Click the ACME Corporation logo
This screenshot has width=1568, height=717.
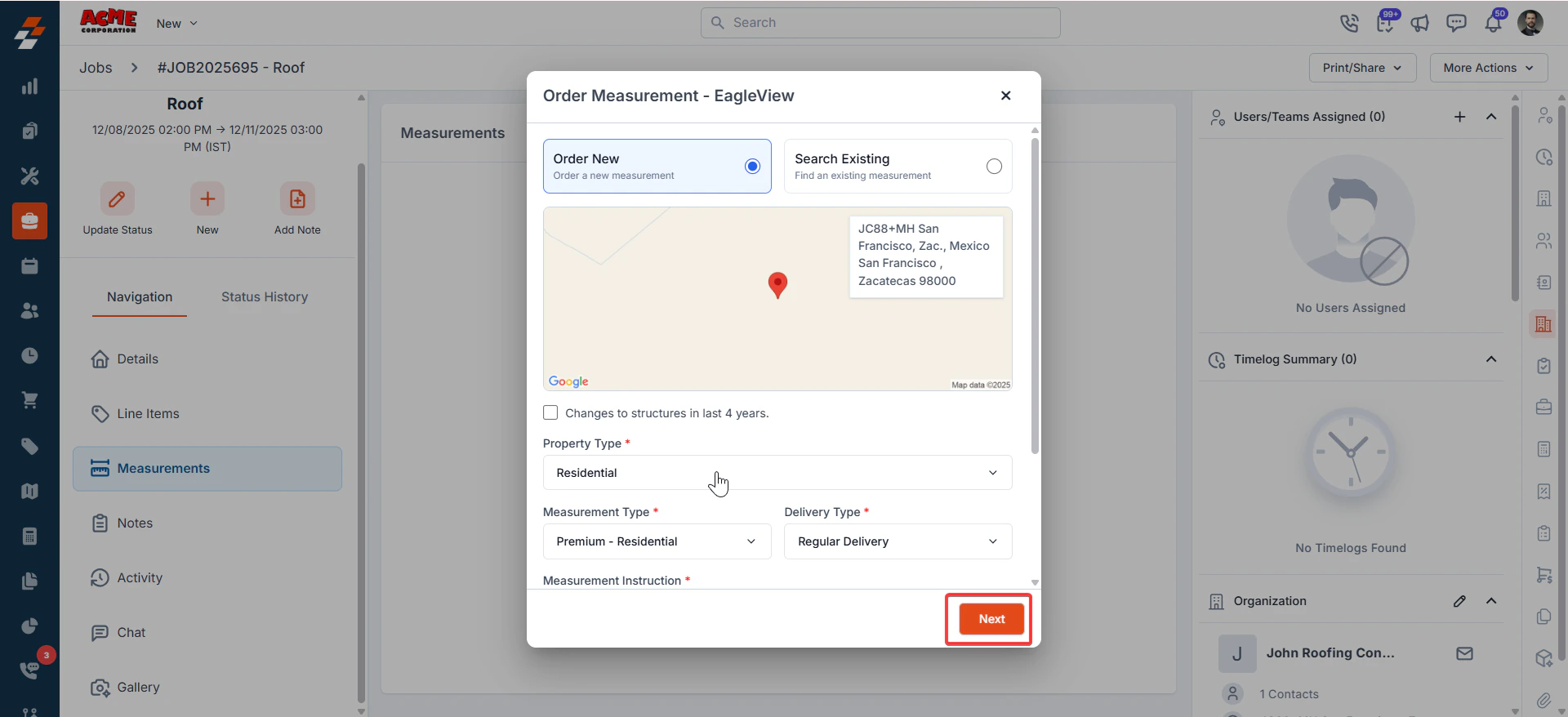pos(108,22)
